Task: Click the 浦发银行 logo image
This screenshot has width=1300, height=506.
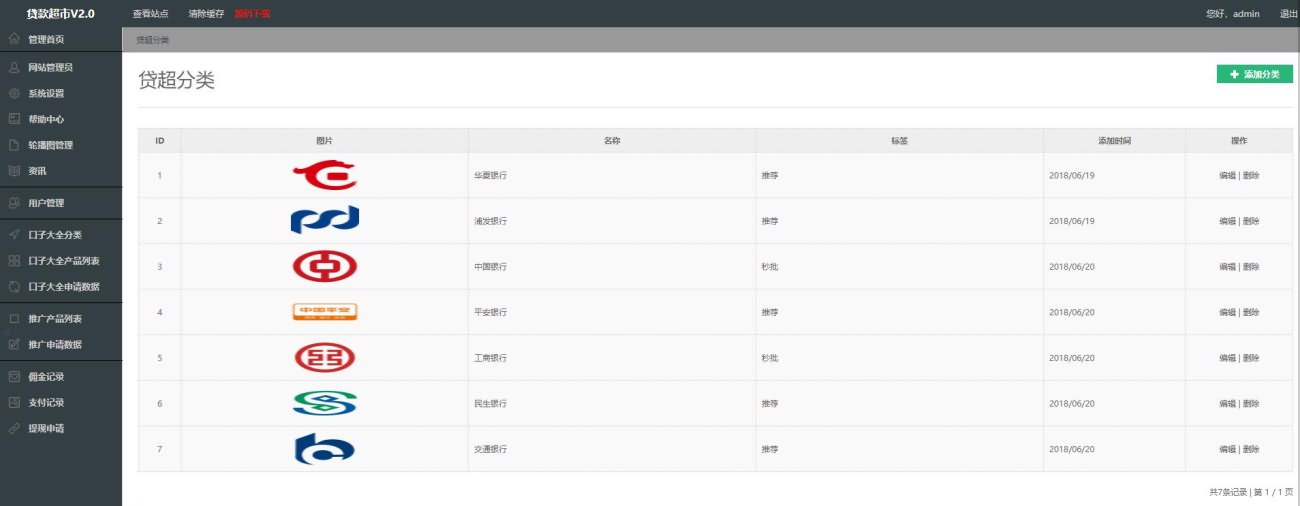Action: point(324,220)
